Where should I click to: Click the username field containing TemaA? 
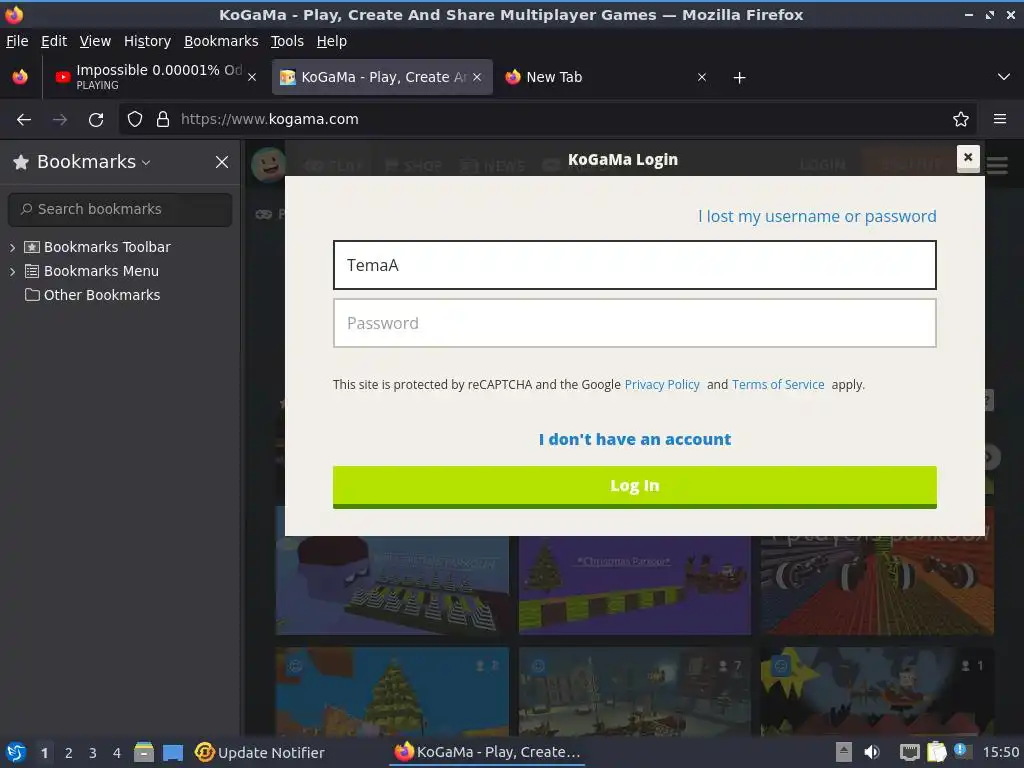coord(635,265)
